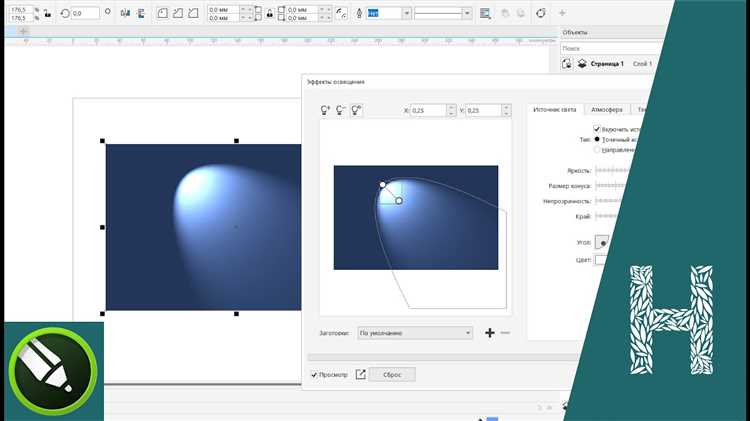Image resolution: width=750 pixels, height=421 pixels.
Task: Click the light source position handle in preview
Action: coord(382,184)
